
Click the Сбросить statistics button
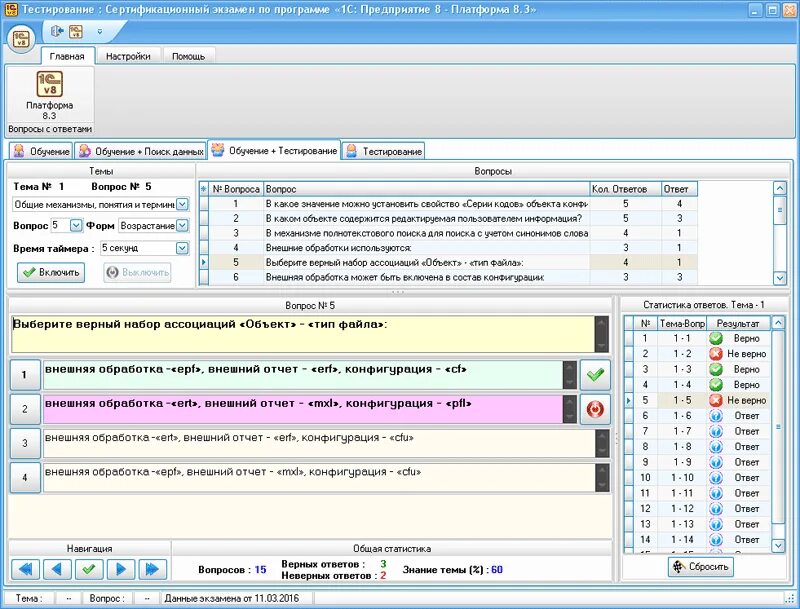point(701,567)
